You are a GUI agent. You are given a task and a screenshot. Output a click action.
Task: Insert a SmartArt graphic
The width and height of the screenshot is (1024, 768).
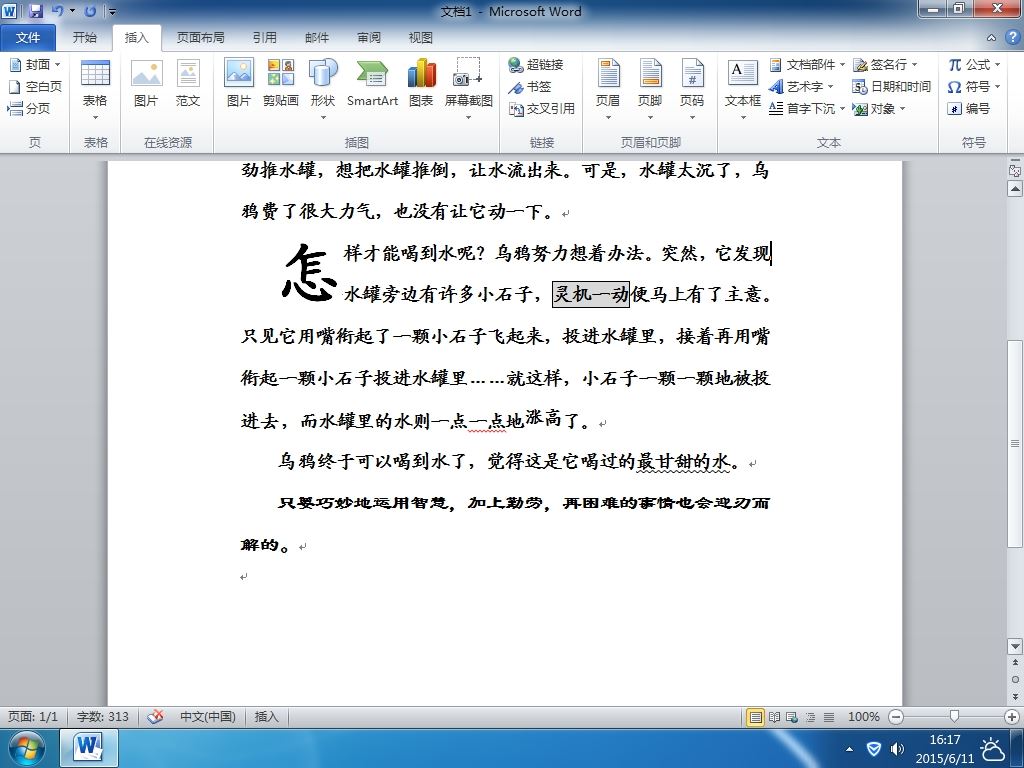point(372,84)
